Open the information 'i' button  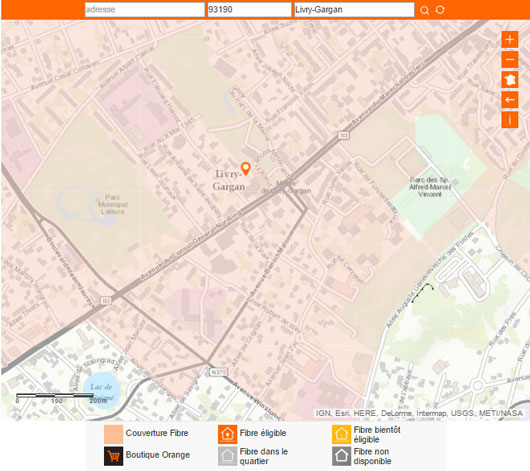510,120
